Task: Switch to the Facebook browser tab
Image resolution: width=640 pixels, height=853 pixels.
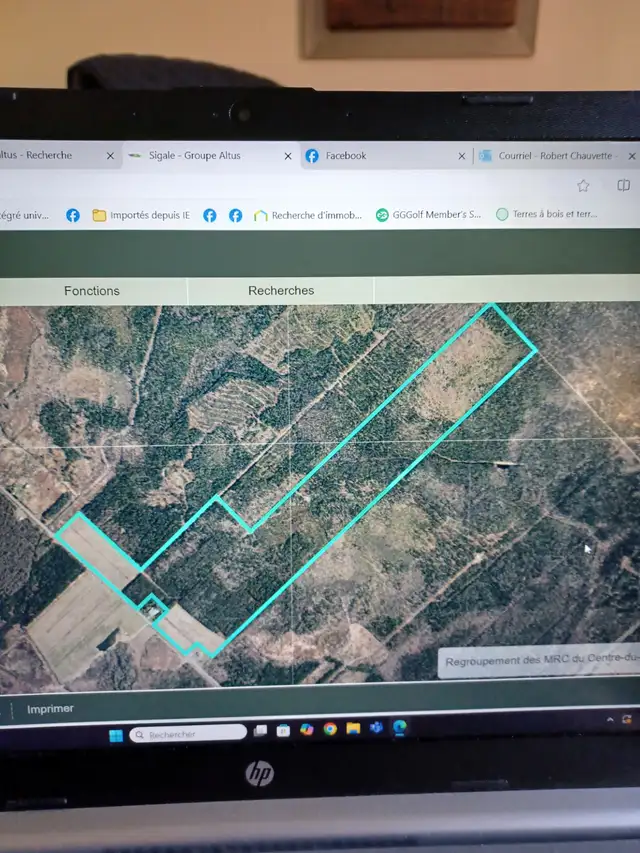Action: pyautogui.click(x=386, y=156)
